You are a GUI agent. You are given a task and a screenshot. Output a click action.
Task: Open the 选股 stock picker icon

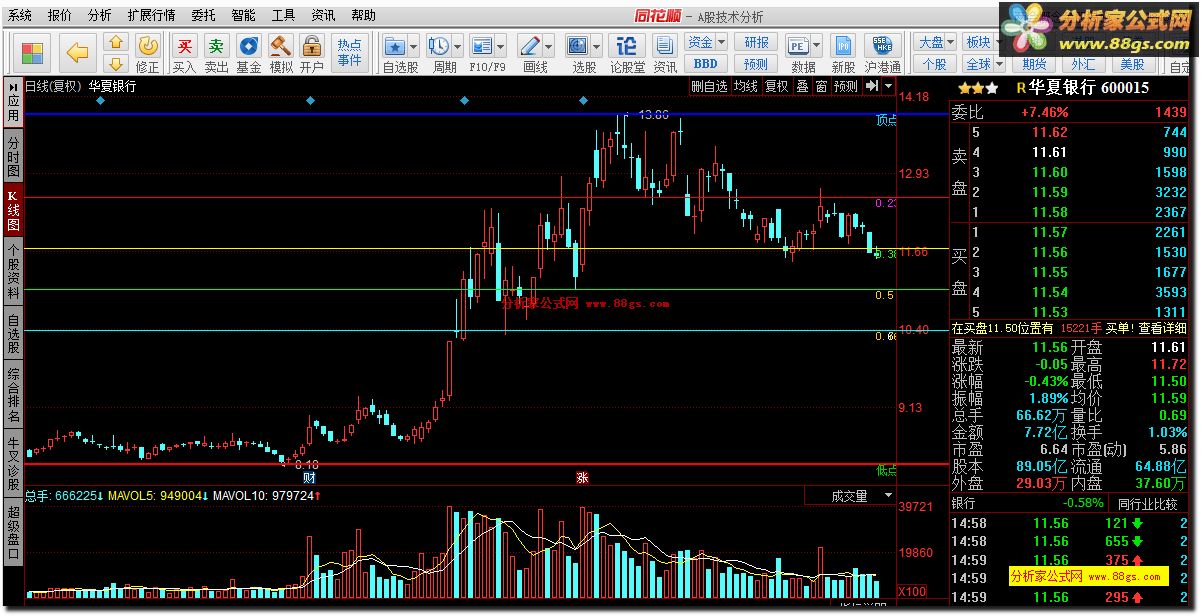pos(578,45)
